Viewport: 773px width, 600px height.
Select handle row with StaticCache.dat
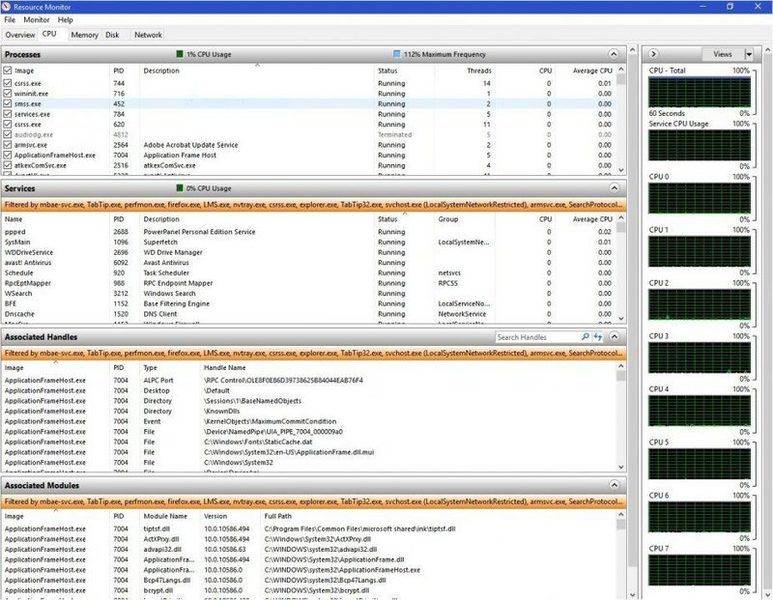(x=309, y=442)
